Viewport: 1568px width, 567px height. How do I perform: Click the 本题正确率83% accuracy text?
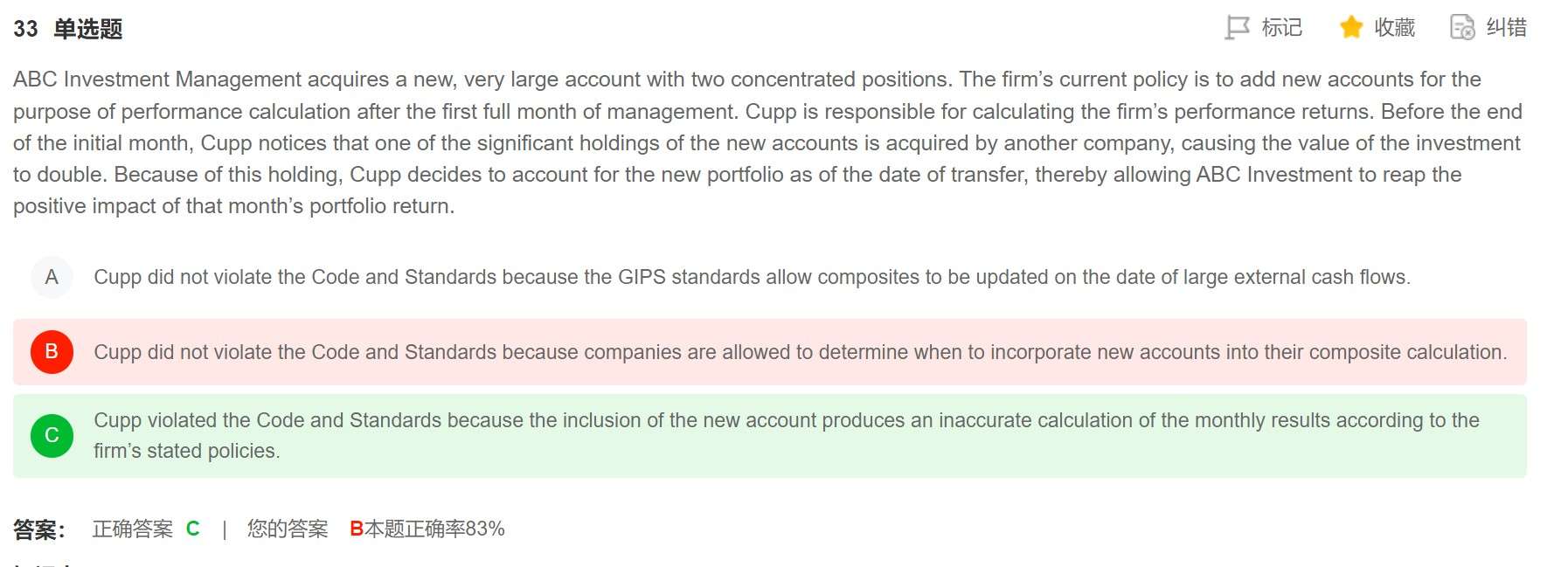(434, 529)
